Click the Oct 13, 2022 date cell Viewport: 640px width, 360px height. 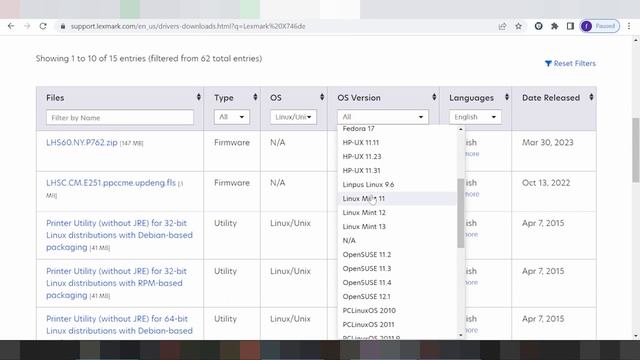point(546,182)
